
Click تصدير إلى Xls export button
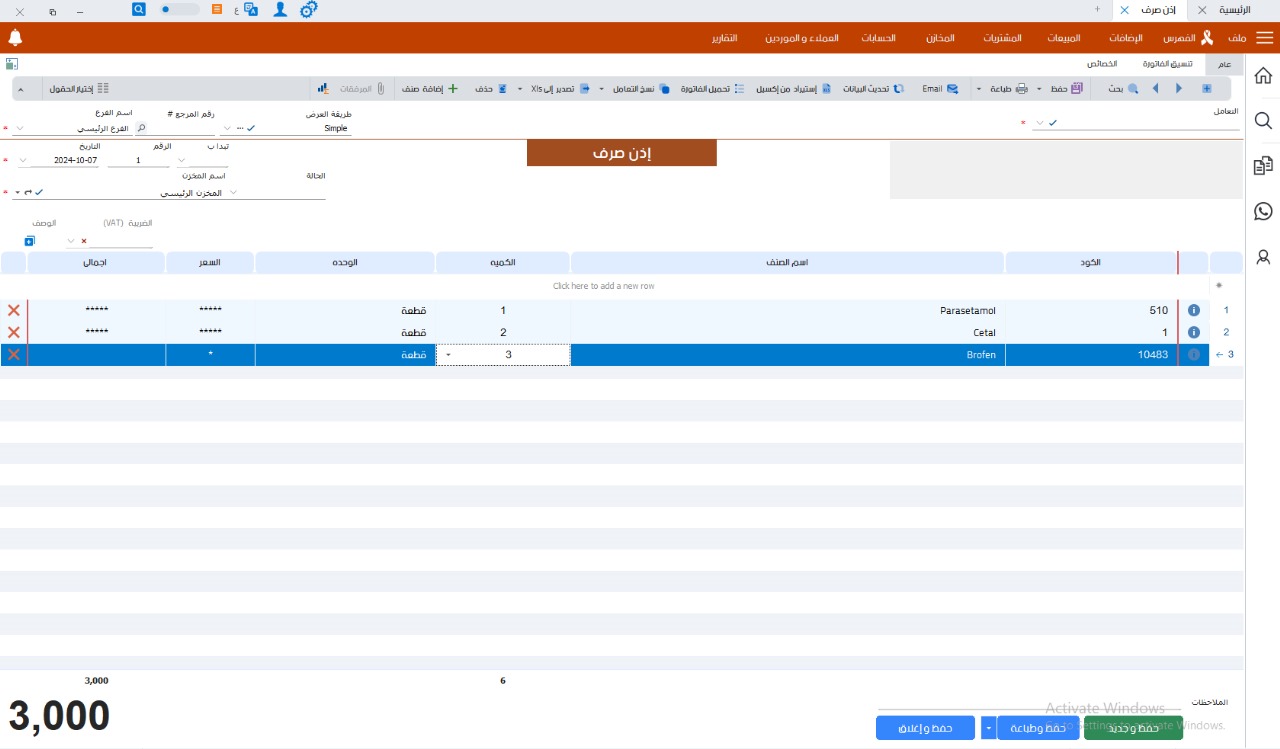click(560, 88)
